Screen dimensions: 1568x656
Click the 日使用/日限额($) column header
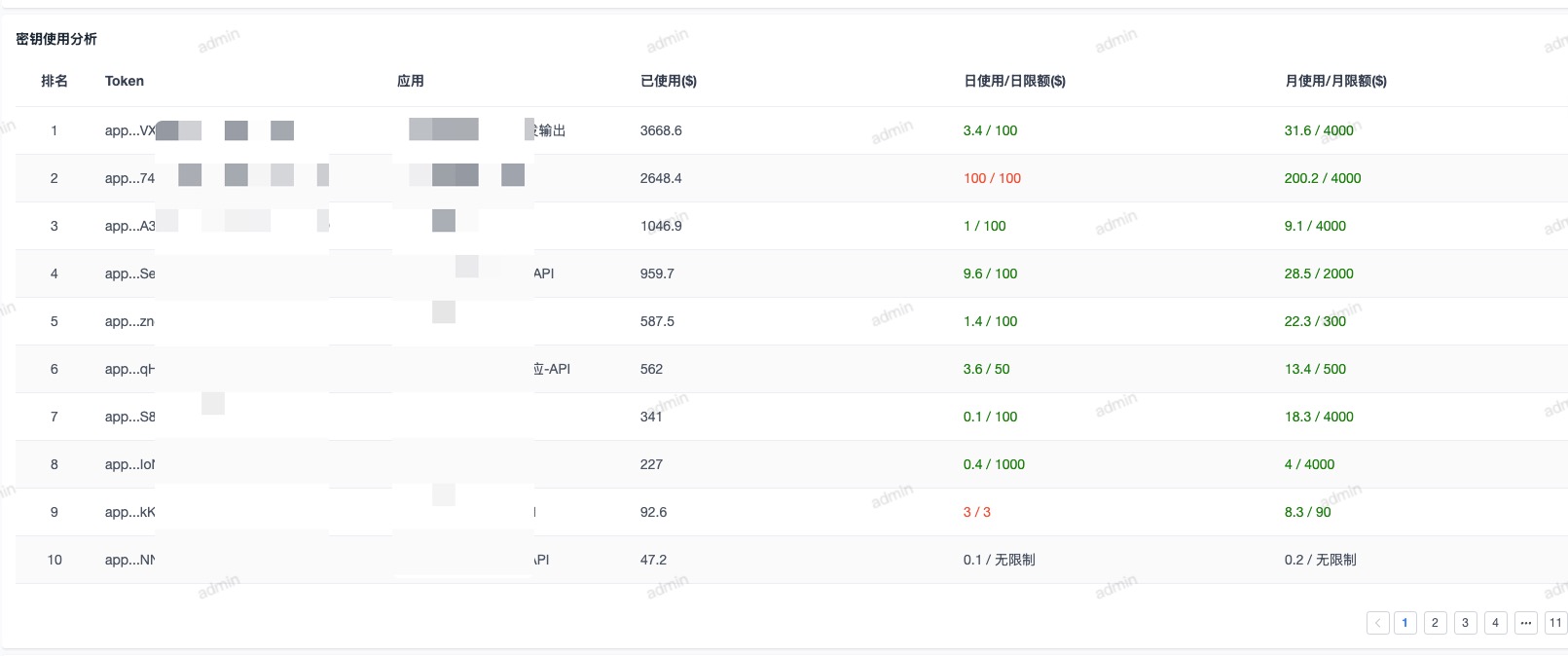[x=1014, y=81]
